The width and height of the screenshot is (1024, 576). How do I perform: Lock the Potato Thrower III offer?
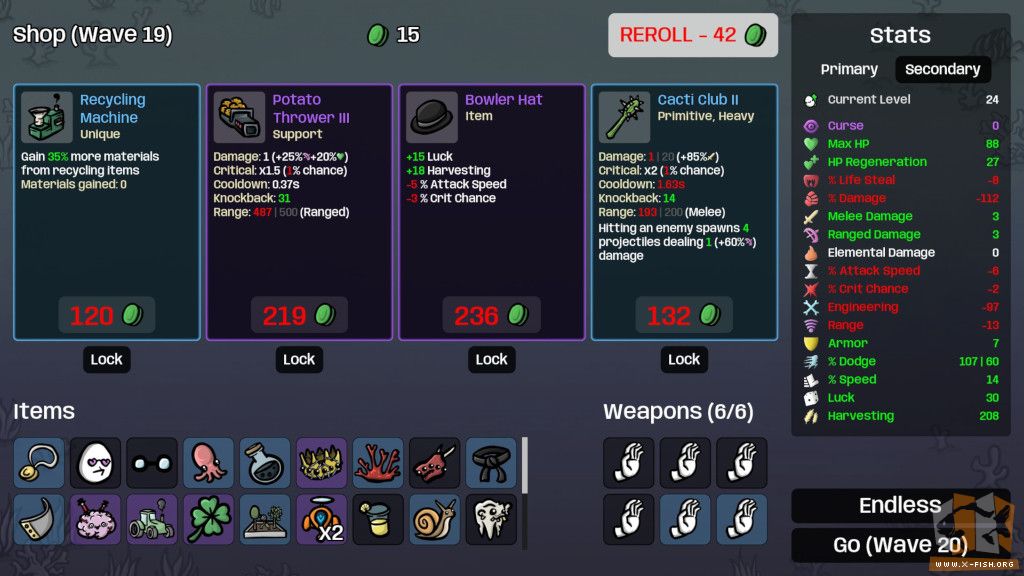click(x=299, y=360)
